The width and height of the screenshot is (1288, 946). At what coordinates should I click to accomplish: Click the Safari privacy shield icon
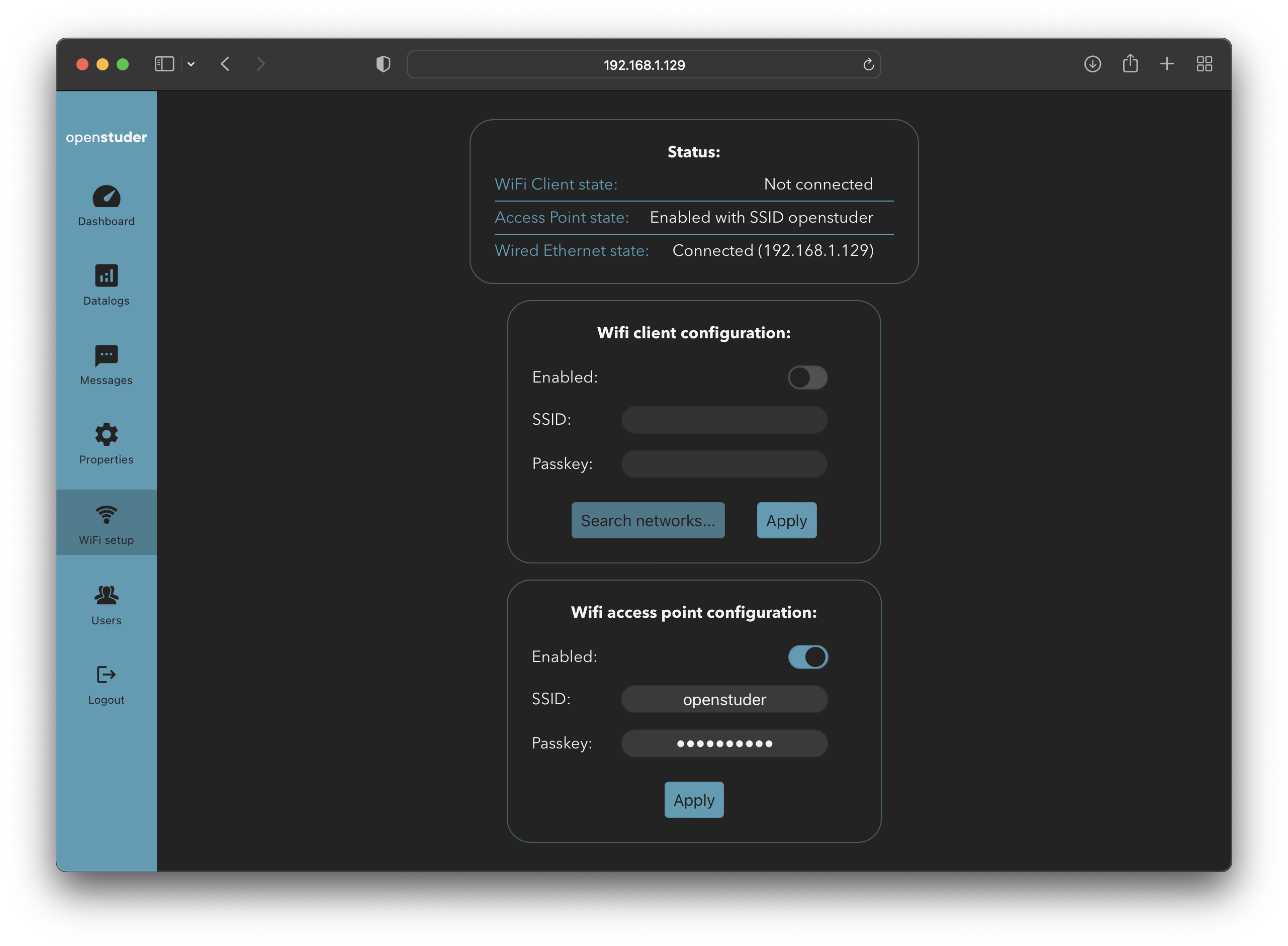point(383,64)
